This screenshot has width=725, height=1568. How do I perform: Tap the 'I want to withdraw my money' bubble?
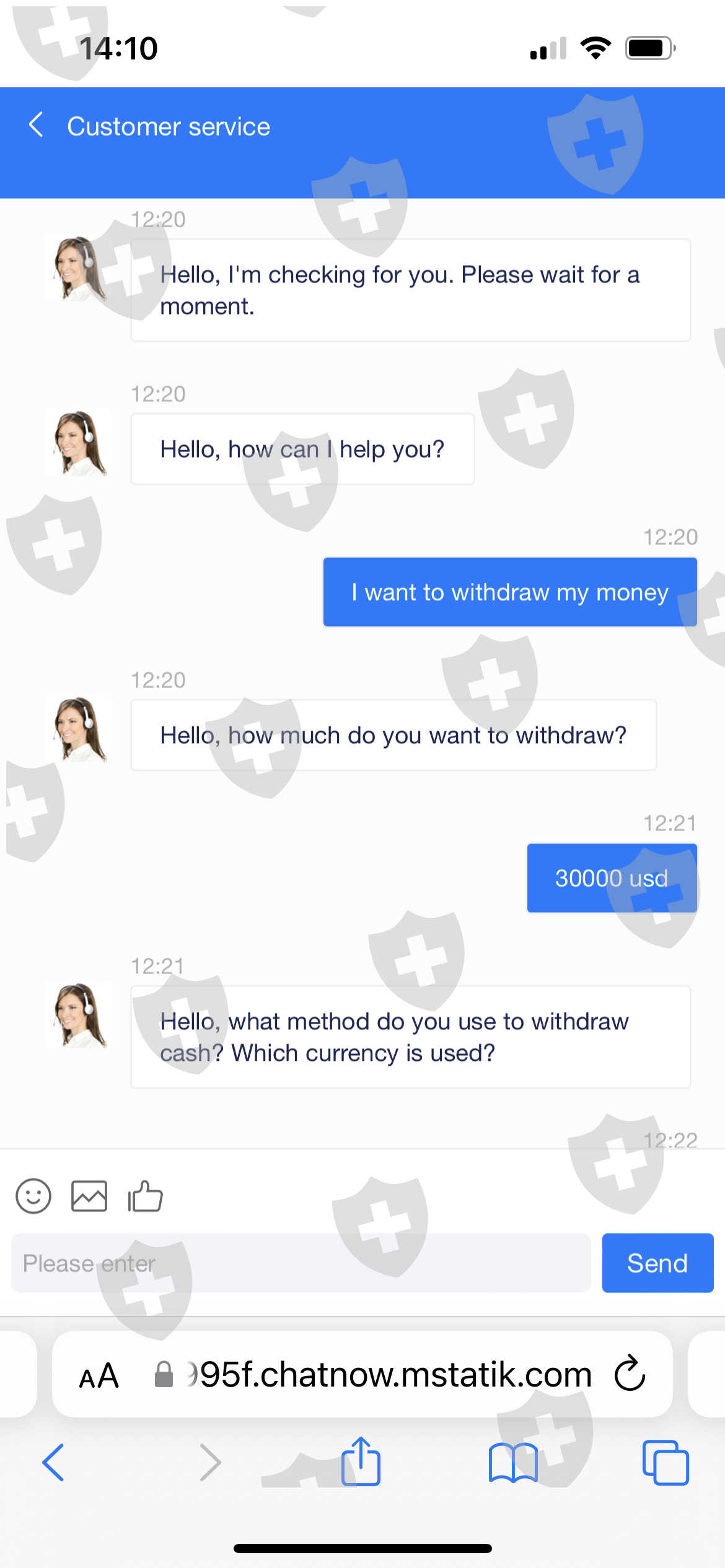(x=509, y=592)
